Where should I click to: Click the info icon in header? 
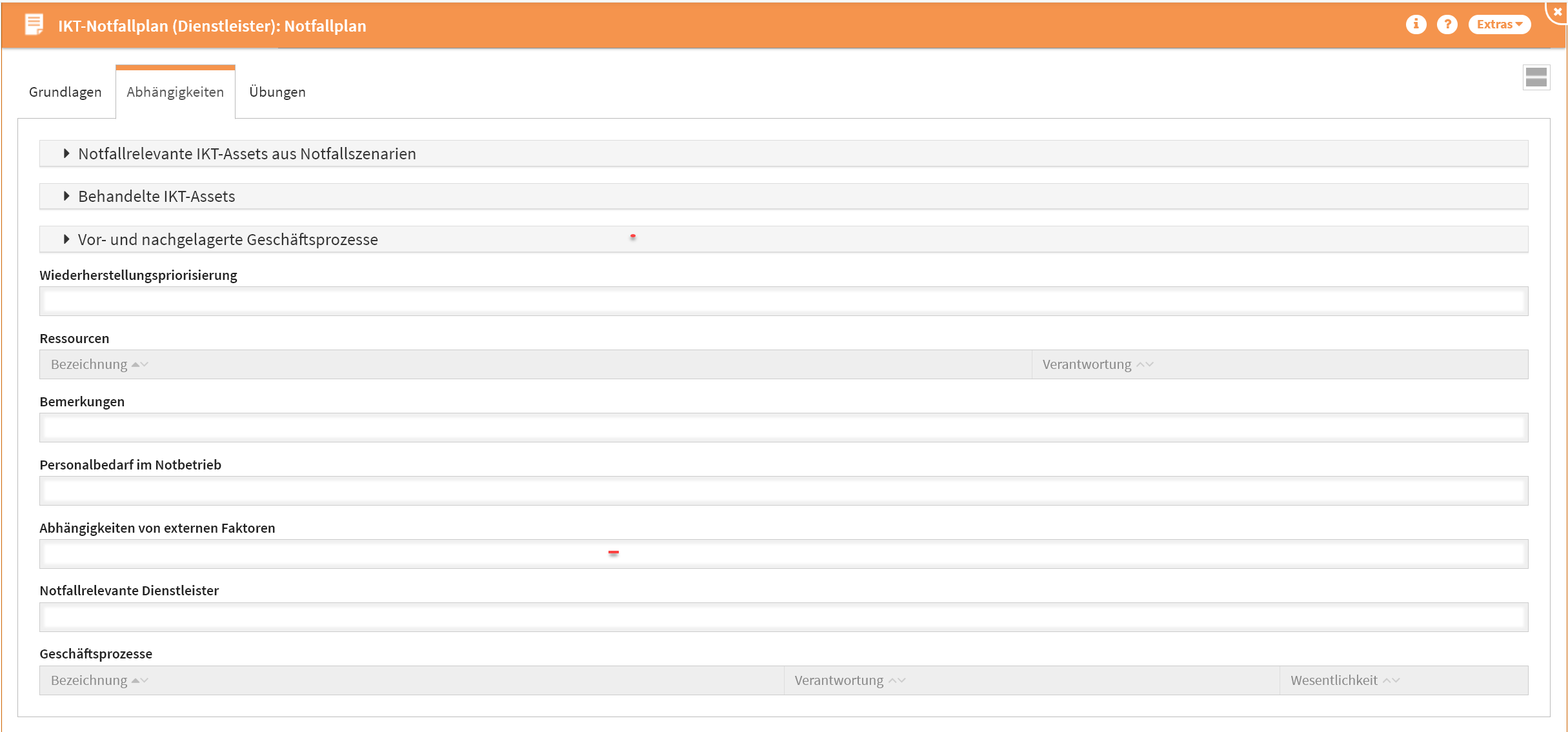1416,25
